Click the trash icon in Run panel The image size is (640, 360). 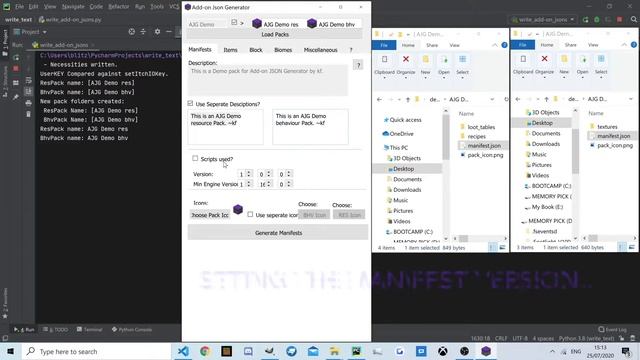[28, 114]
